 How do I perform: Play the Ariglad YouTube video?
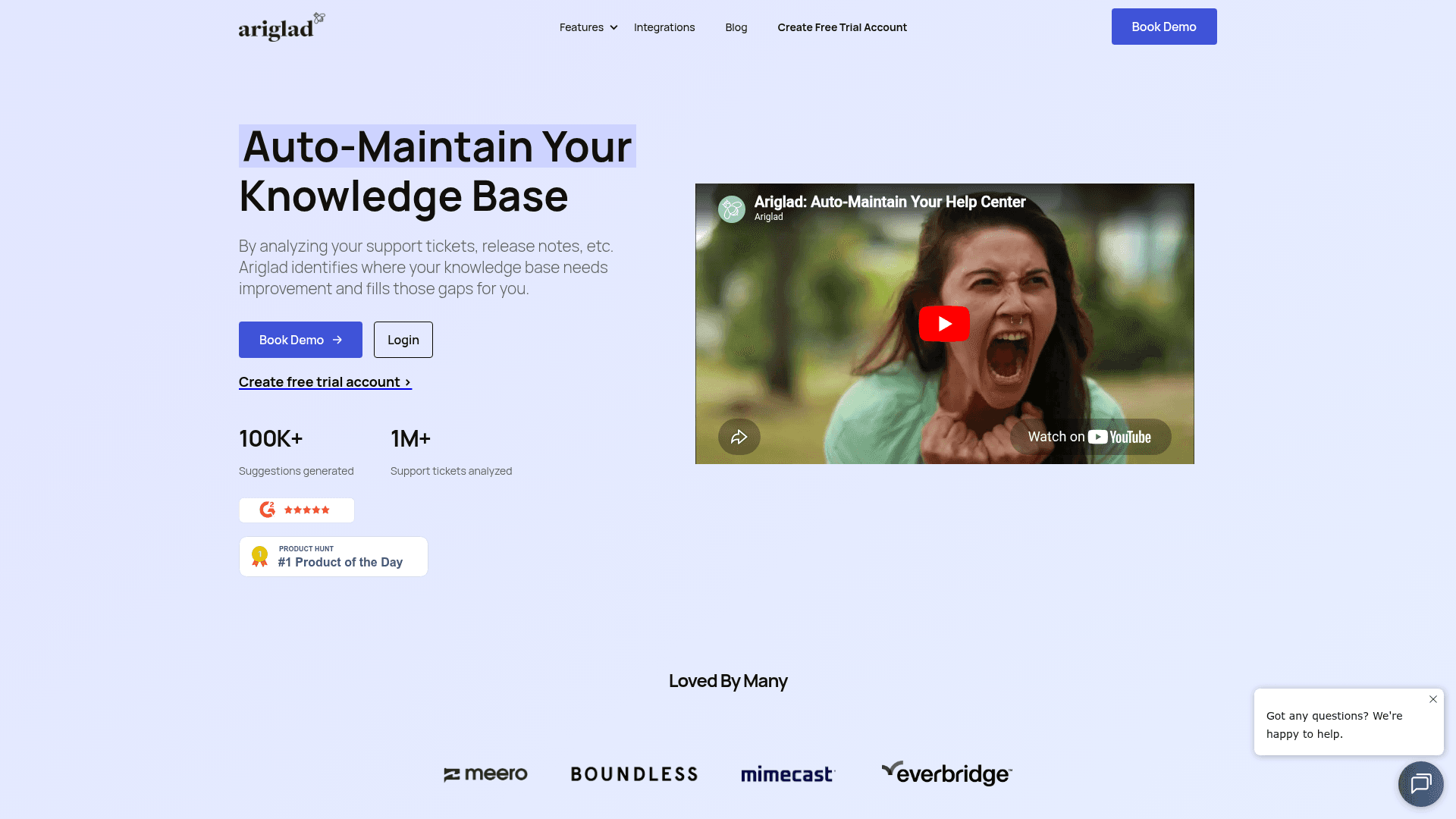[x=944, y=324]
